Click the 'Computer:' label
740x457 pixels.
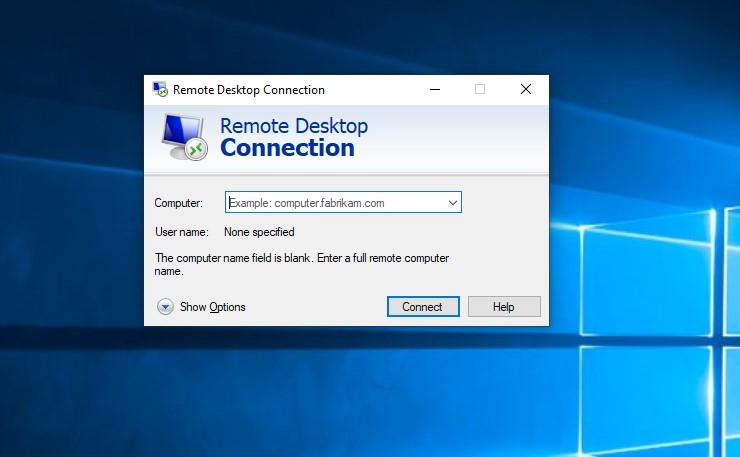coord(178,203)
